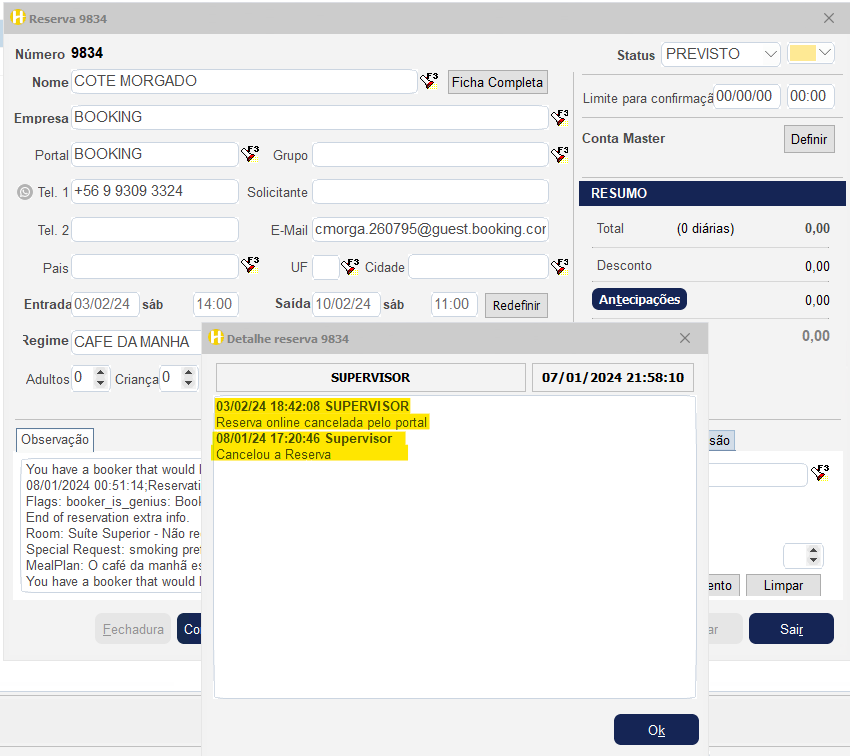
Task: Click the F3 lookup icon beside Pais
Action: click(250, 266)
